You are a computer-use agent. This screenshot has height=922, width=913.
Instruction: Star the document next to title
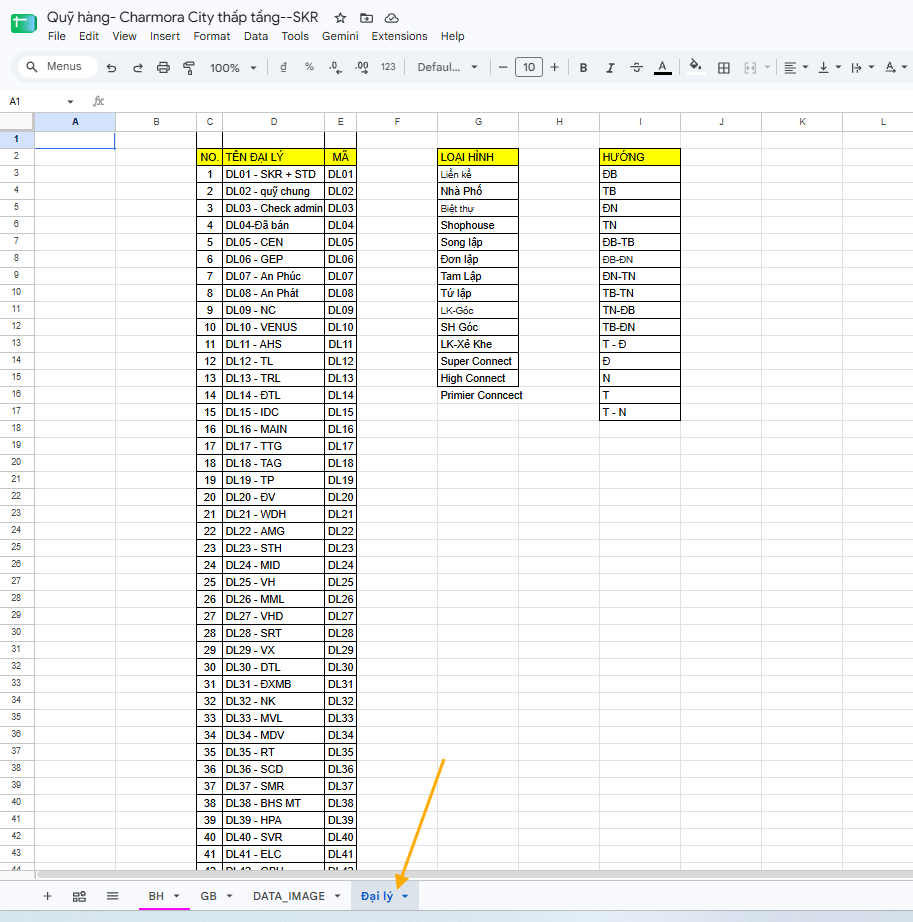(340, 18)
